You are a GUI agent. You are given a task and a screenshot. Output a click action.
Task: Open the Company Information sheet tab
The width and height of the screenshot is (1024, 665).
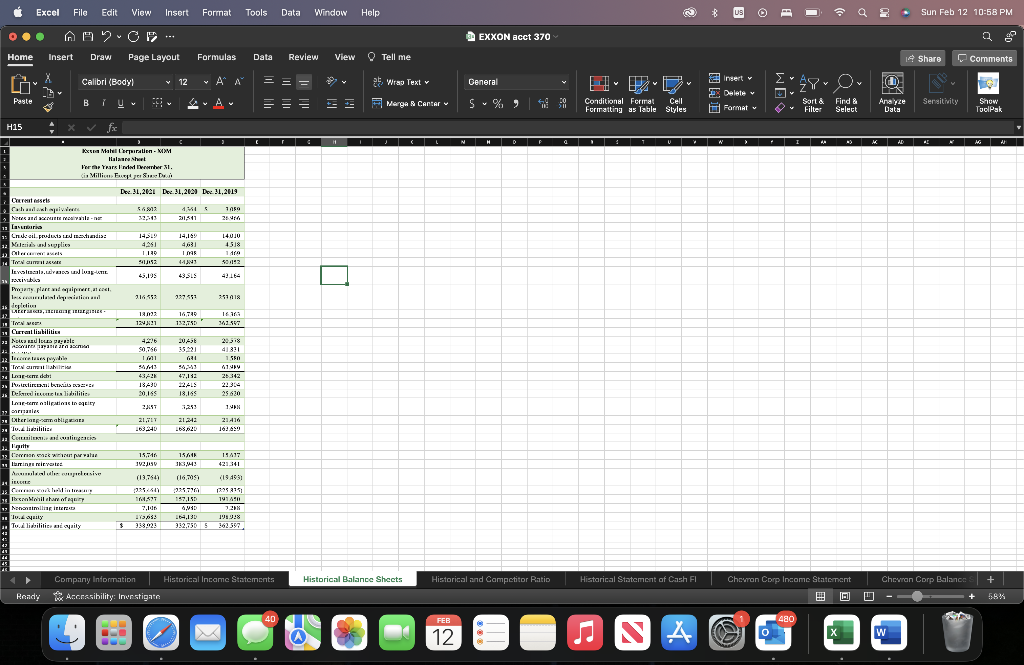click(95, 579)
